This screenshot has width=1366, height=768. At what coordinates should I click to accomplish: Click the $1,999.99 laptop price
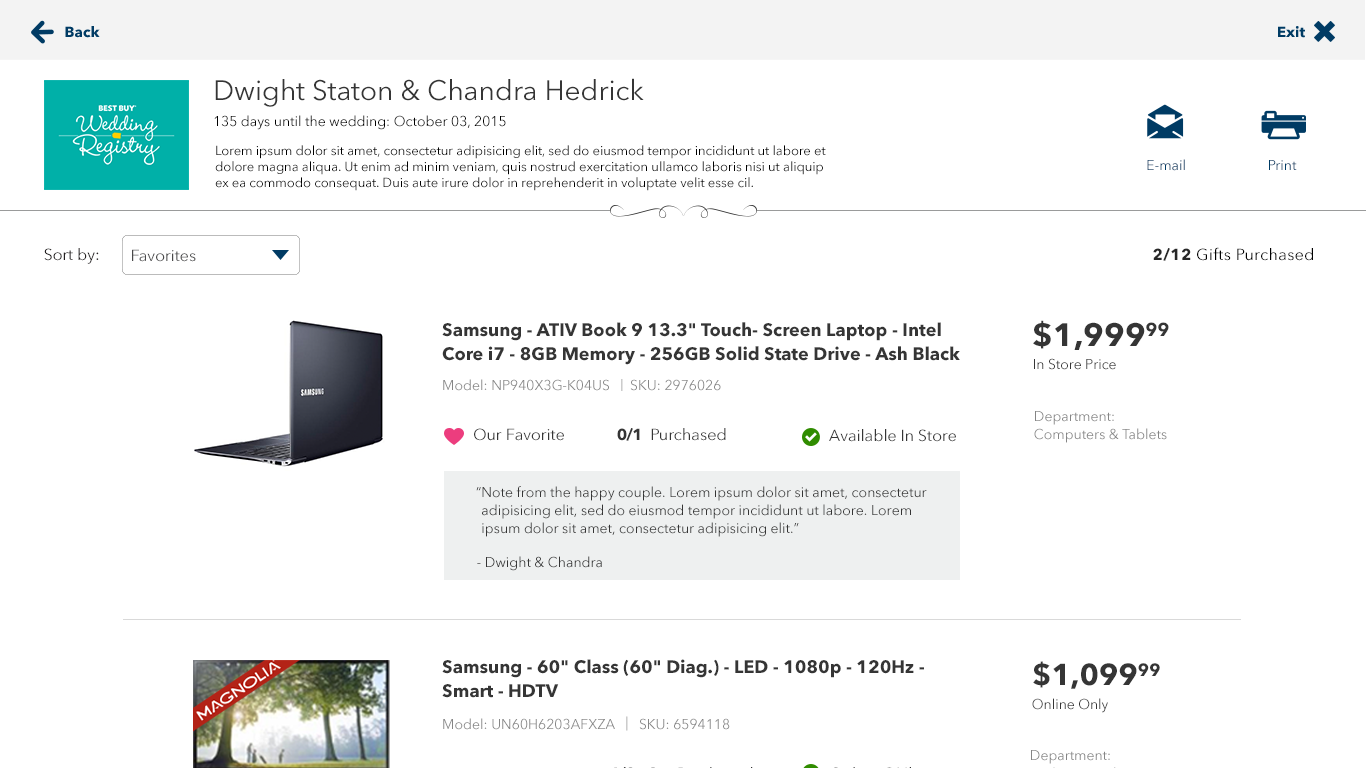(1100, 334)
